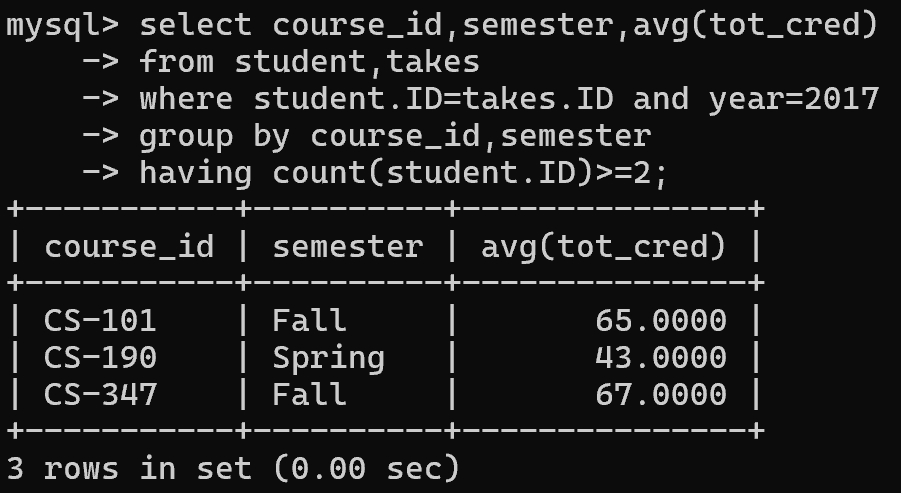Click the mysql> prompt text

62,26
